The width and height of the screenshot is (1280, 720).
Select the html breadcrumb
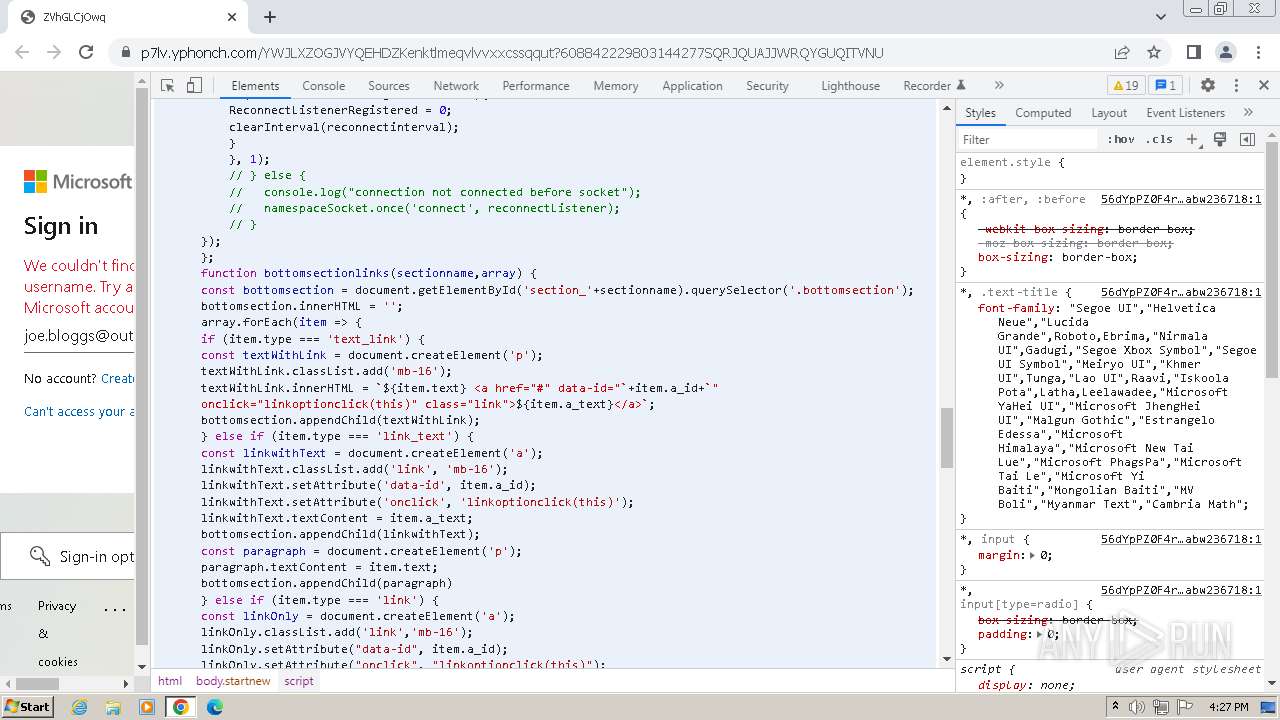point(170,681)
